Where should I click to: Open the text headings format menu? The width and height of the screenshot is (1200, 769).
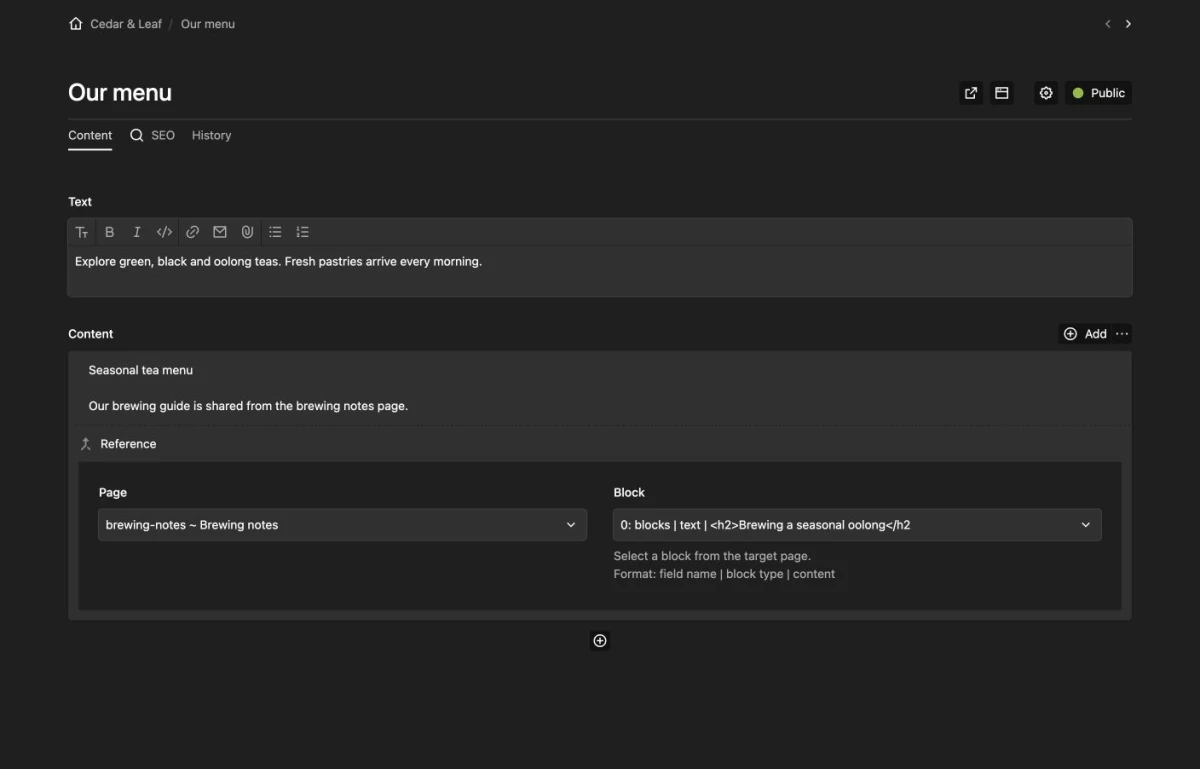pos(82,232)
